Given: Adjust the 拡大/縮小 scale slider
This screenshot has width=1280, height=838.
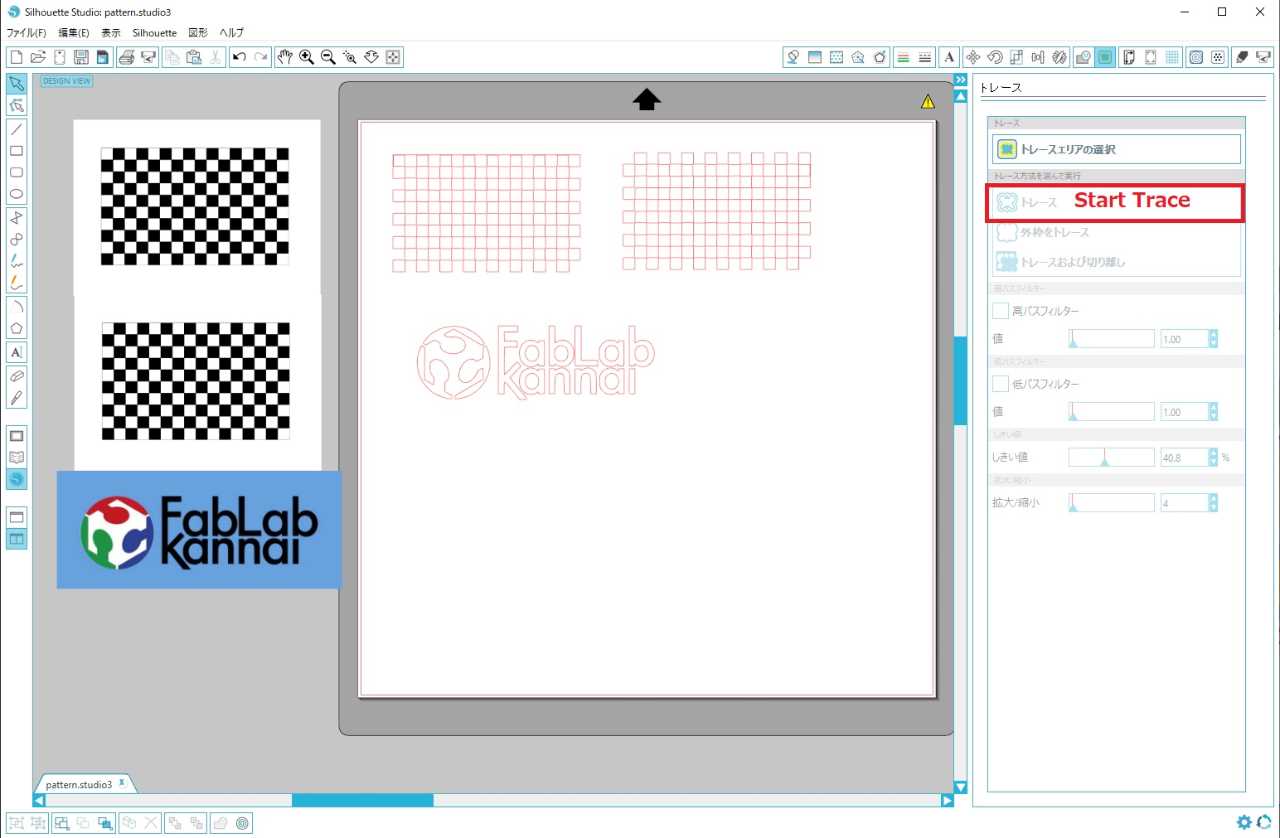Looking at the screenshot, I should point(1111,502).
